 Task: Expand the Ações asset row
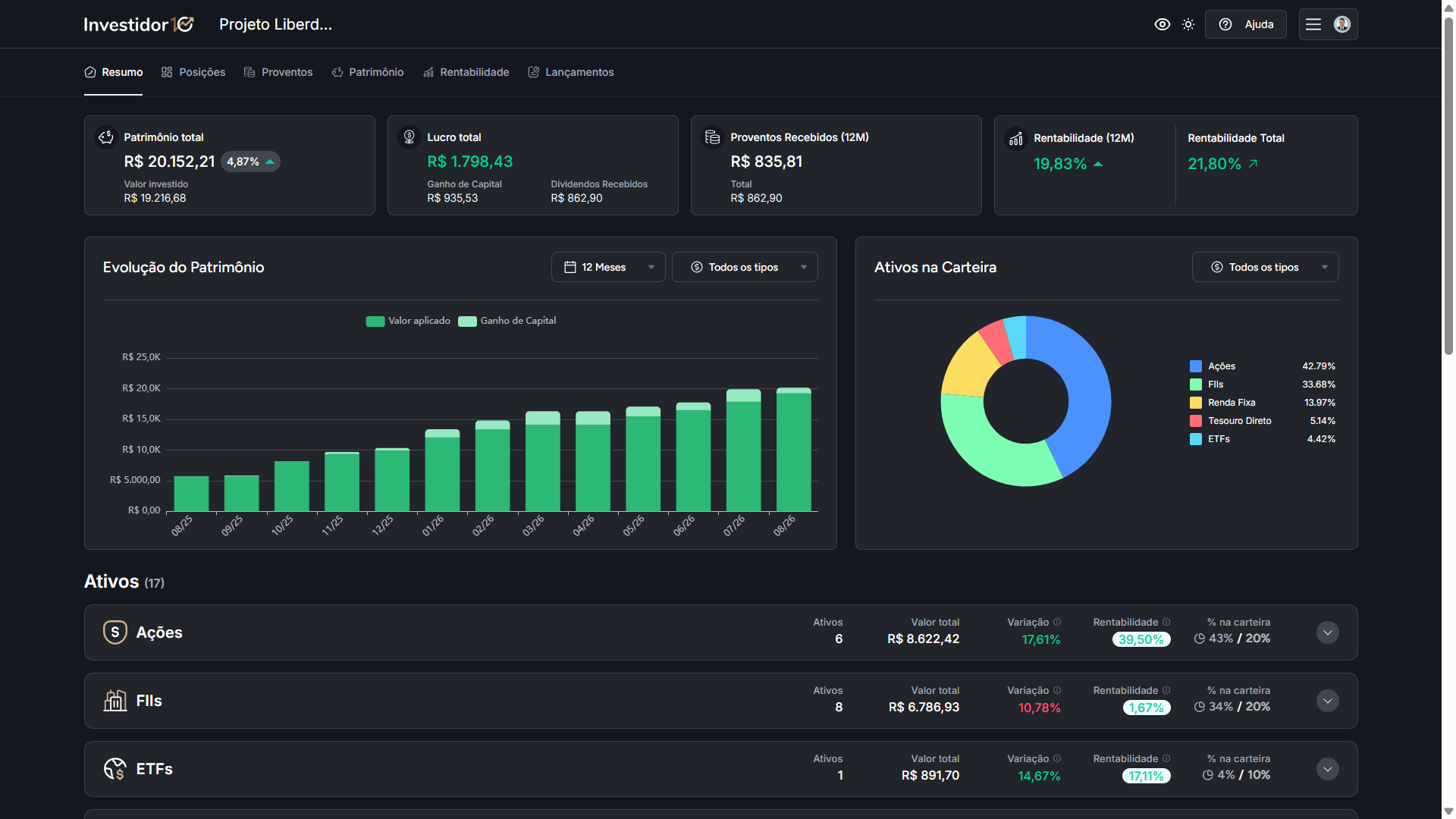[1327, 632]
